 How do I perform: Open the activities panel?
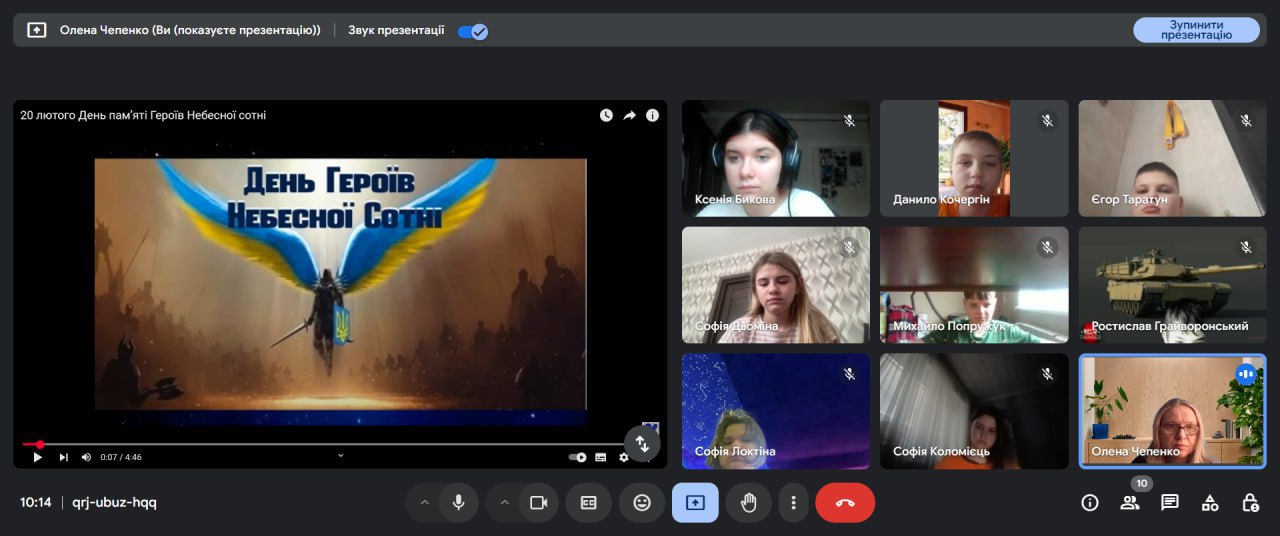click(x=1210, y=503)
